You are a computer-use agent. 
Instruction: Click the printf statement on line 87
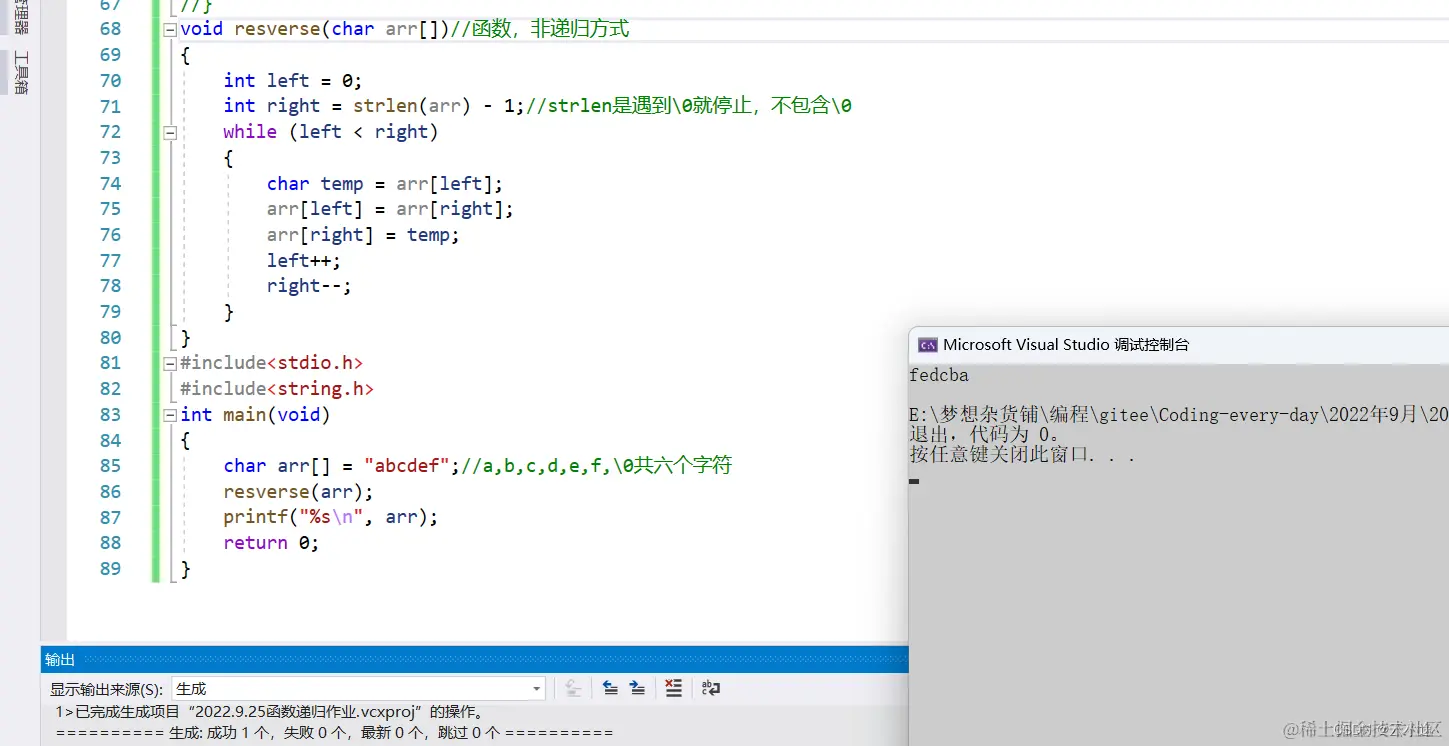tap(331, 518)
